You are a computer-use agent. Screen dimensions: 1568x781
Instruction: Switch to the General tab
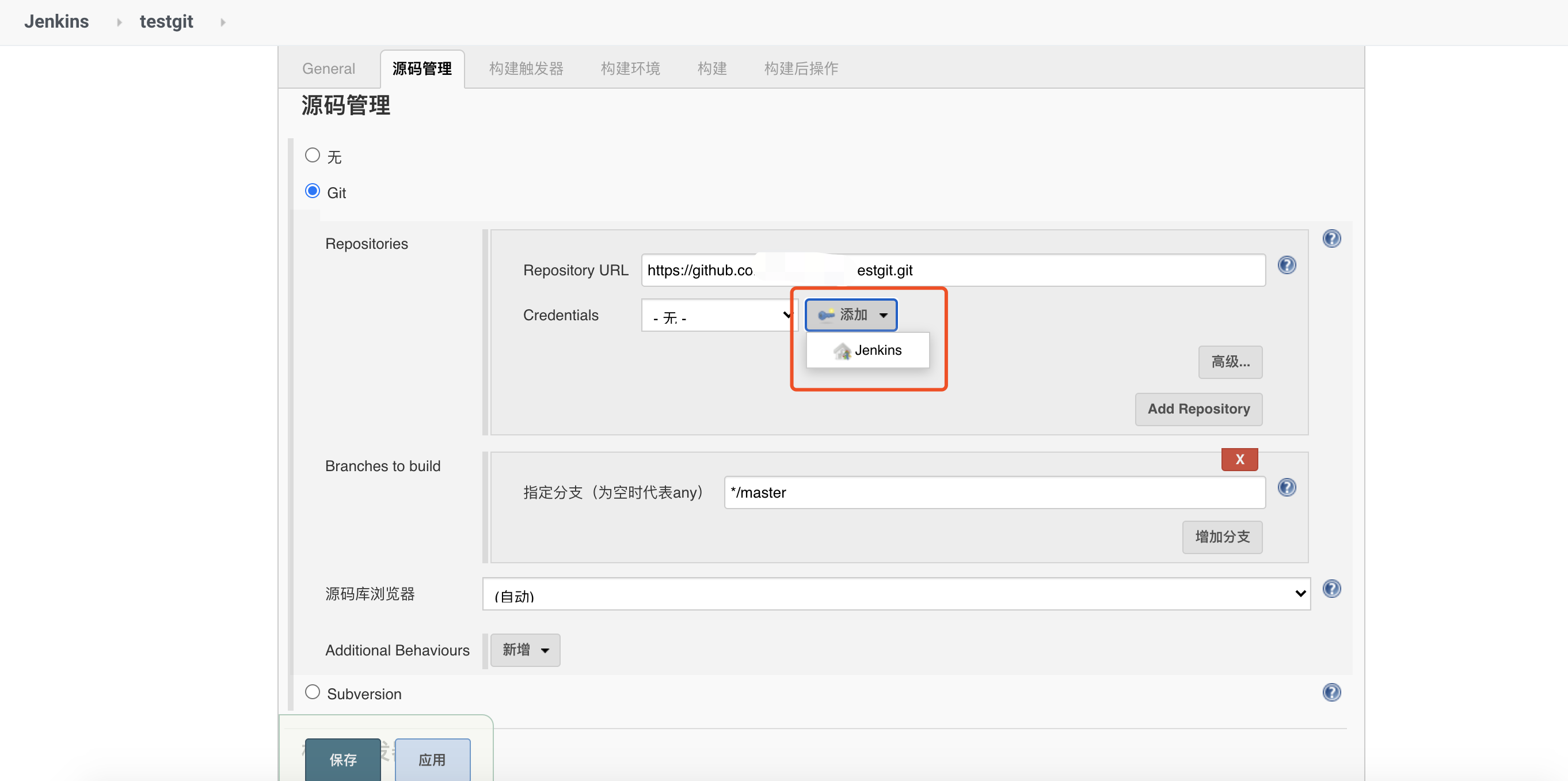pyautogui.click(x=328, y=68)
